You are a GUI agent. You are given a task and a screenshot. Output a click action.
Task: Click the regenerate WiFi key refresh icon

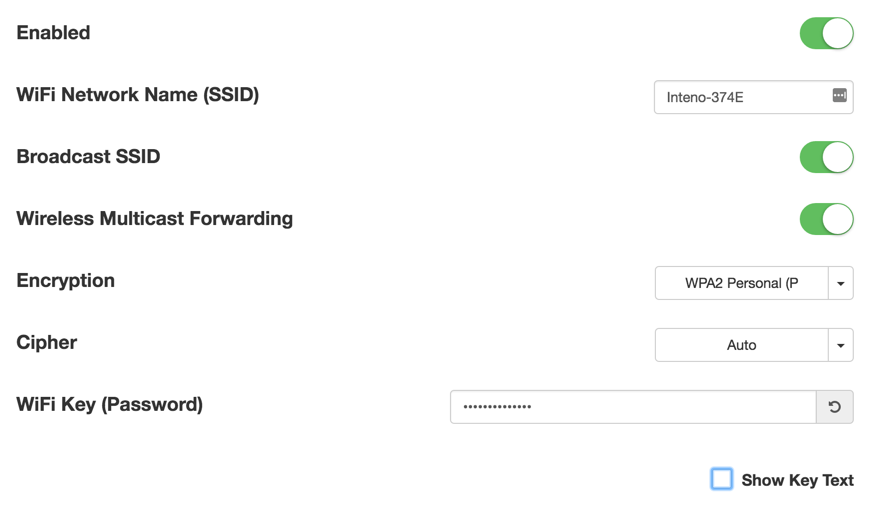point(835,407)
